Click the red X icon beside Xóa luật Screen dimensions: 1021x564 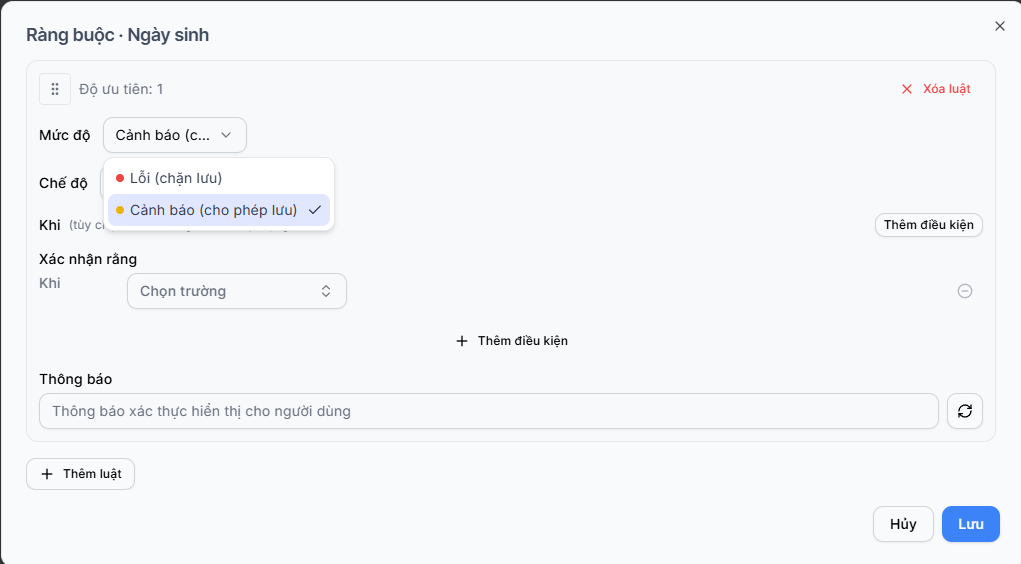[906, 89]
